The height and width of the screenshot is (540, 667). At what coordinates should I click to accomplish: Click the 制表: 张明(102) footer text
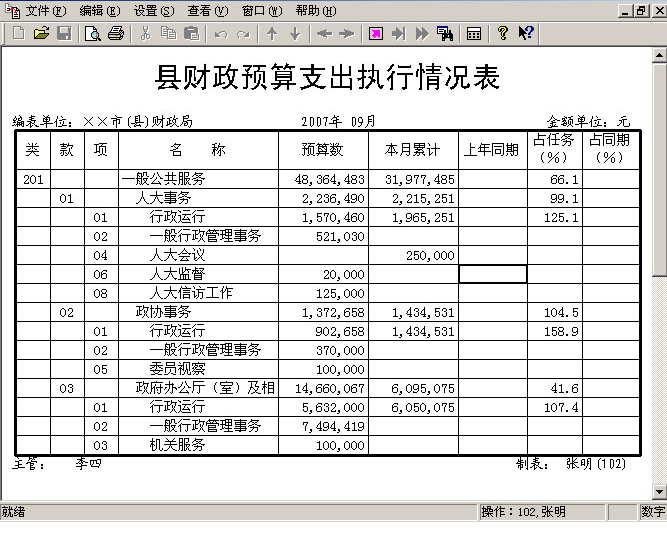(x=571, y=463)
